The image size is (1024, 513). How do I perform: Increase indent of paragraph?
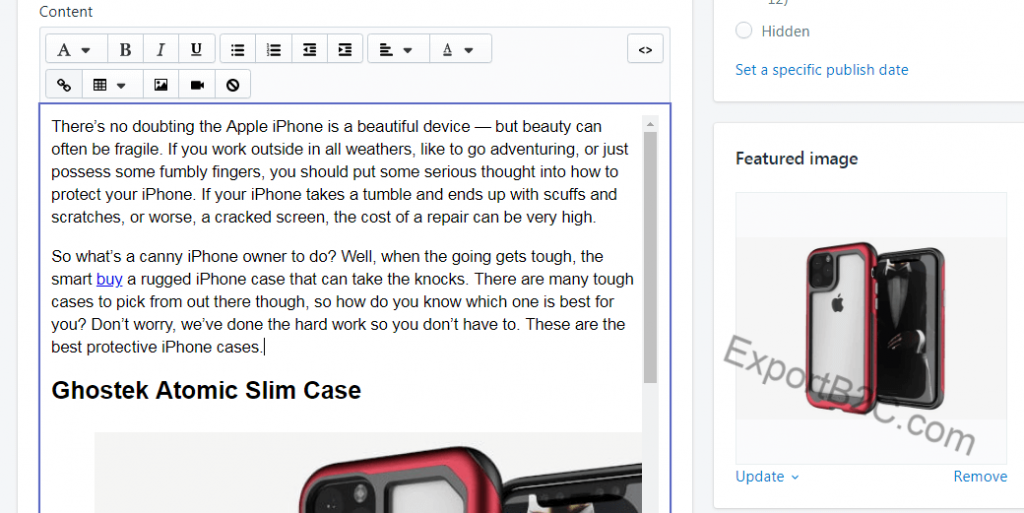(345, 49)
